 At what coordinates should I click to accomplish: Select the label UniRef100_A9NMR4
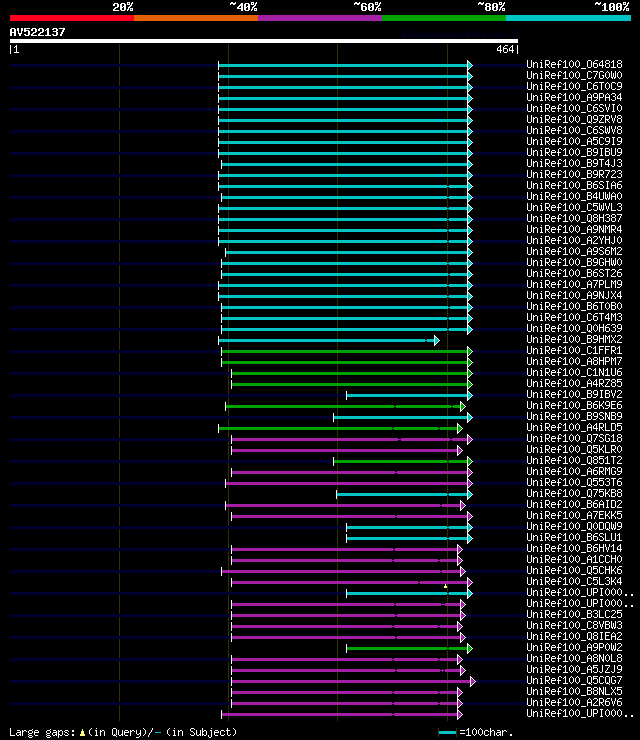click(x=574, y=229)
